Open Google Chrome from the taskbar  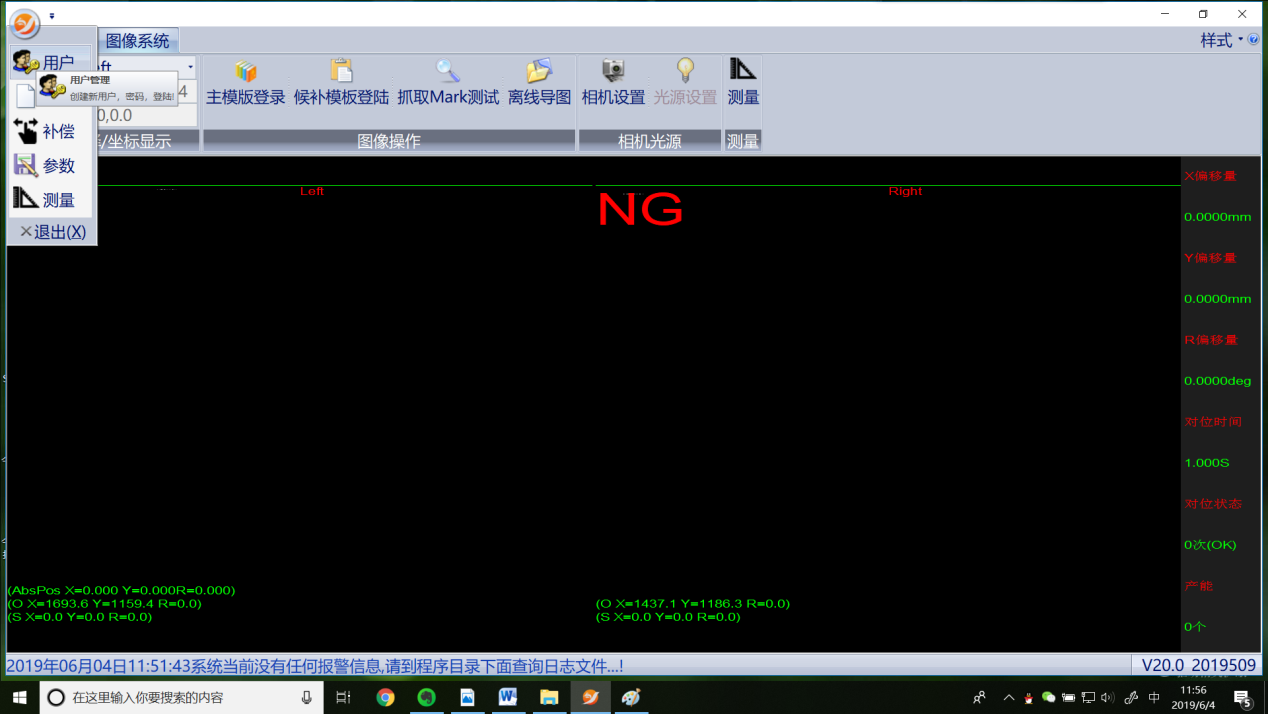385,697
